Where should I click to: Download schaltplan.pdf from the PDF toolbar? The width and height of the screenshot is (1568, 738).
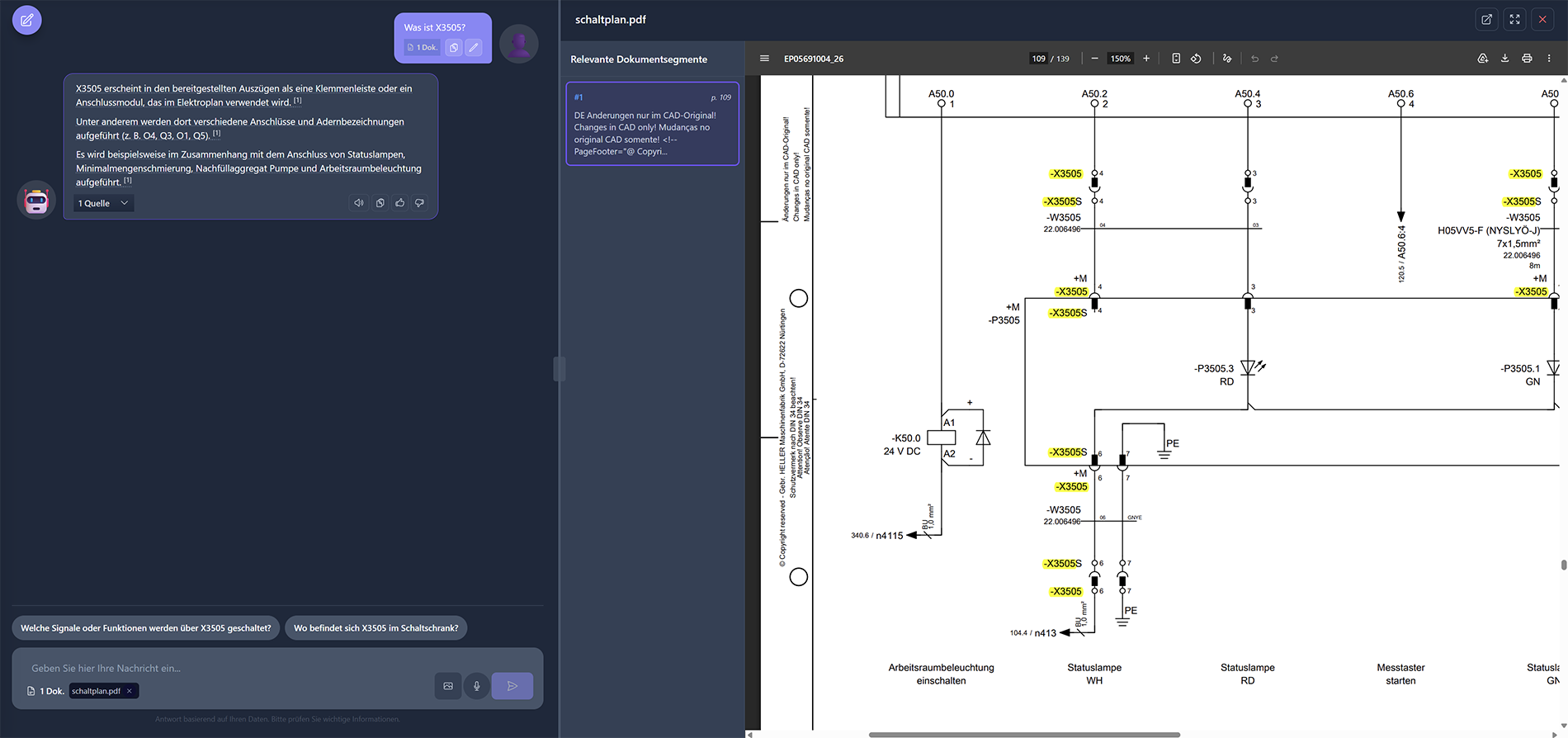click(1504, 59)
